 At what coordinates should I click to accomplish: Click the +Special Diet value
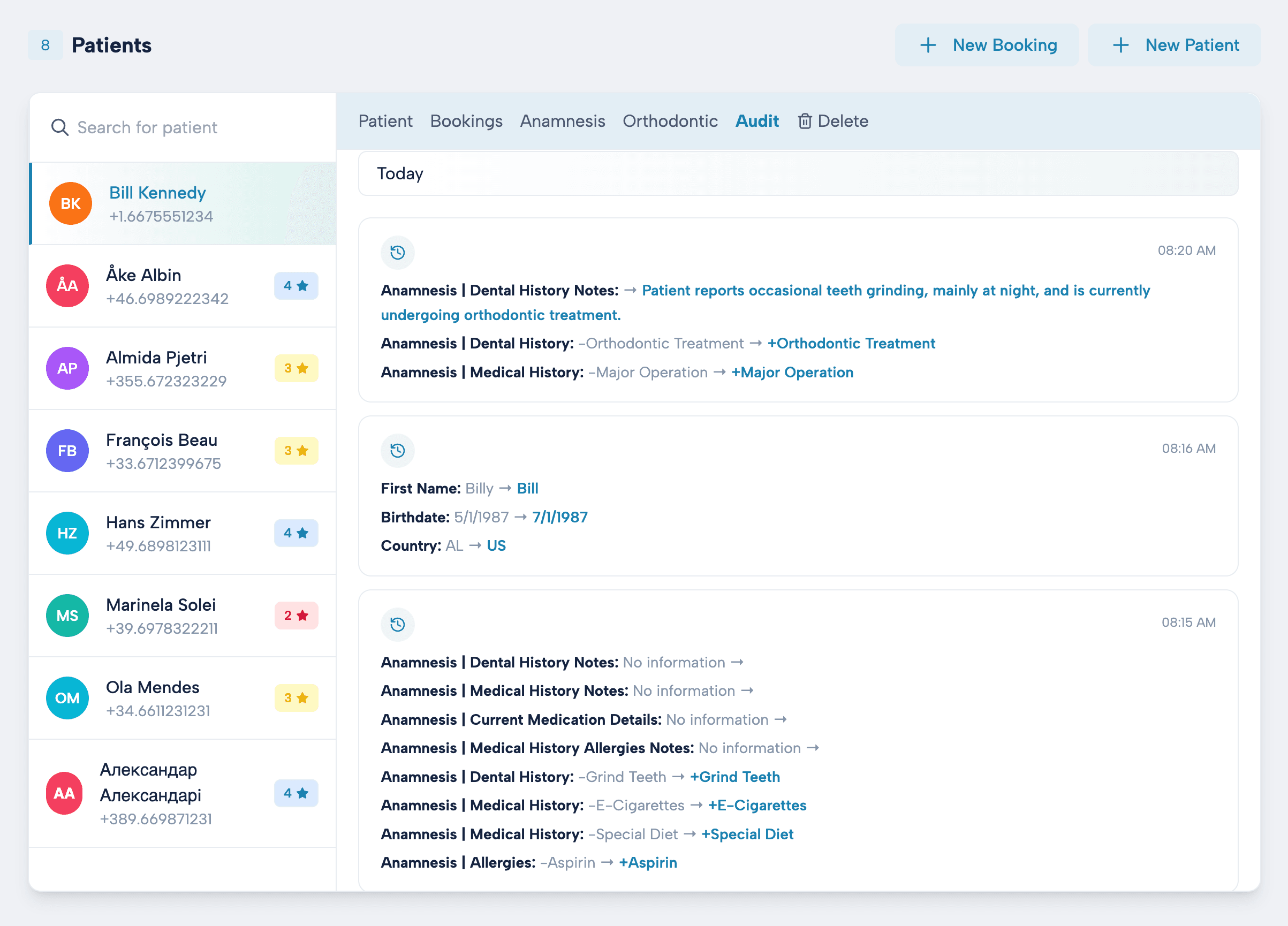pos(747,834)
